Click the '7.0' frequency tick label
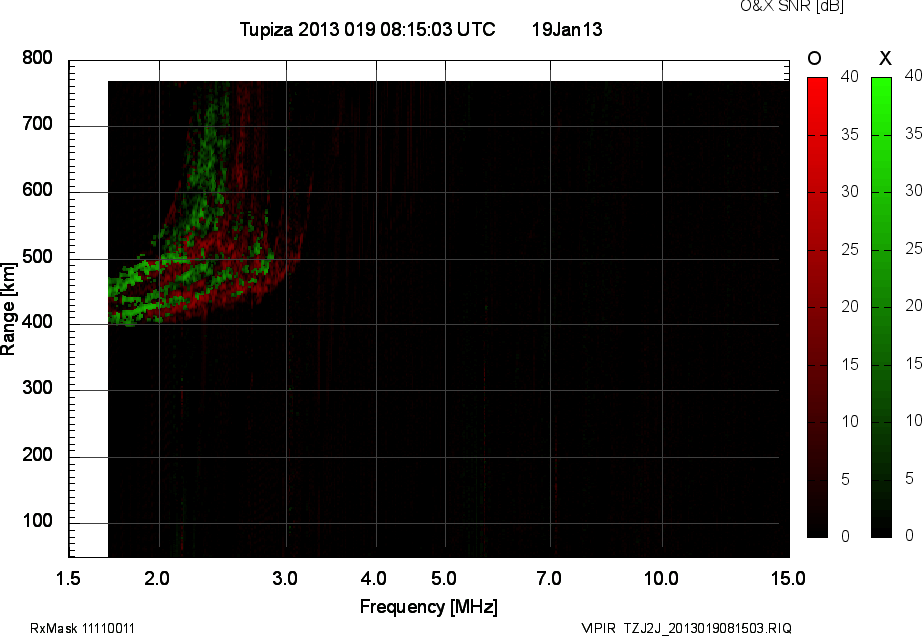The image size is (922, 636). 549,578
